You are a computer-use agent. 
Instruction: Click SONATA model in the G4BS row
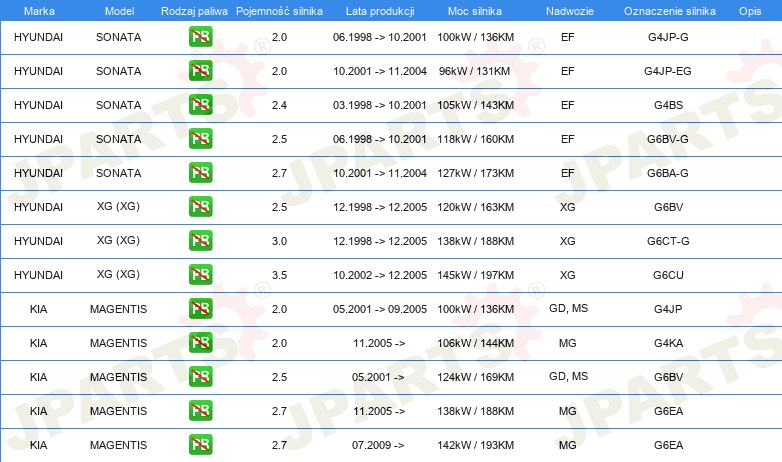pos(118,105)
